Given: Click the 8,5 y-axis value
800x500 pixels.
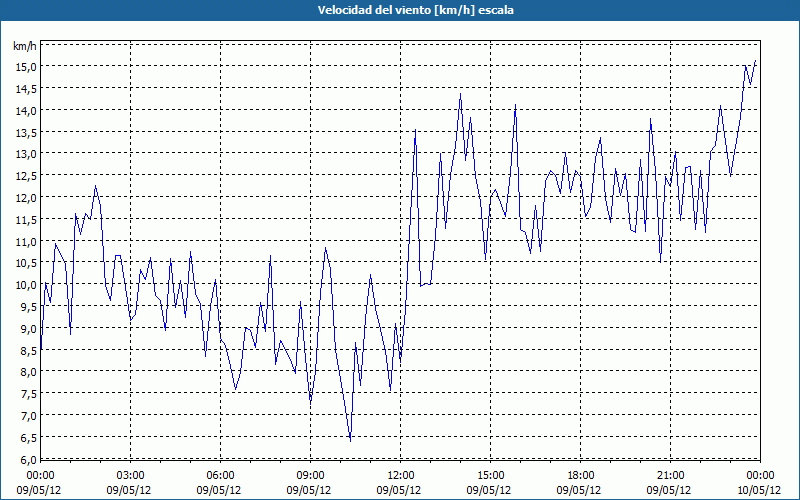Looking at the screenshot, I should pos(29,350).
